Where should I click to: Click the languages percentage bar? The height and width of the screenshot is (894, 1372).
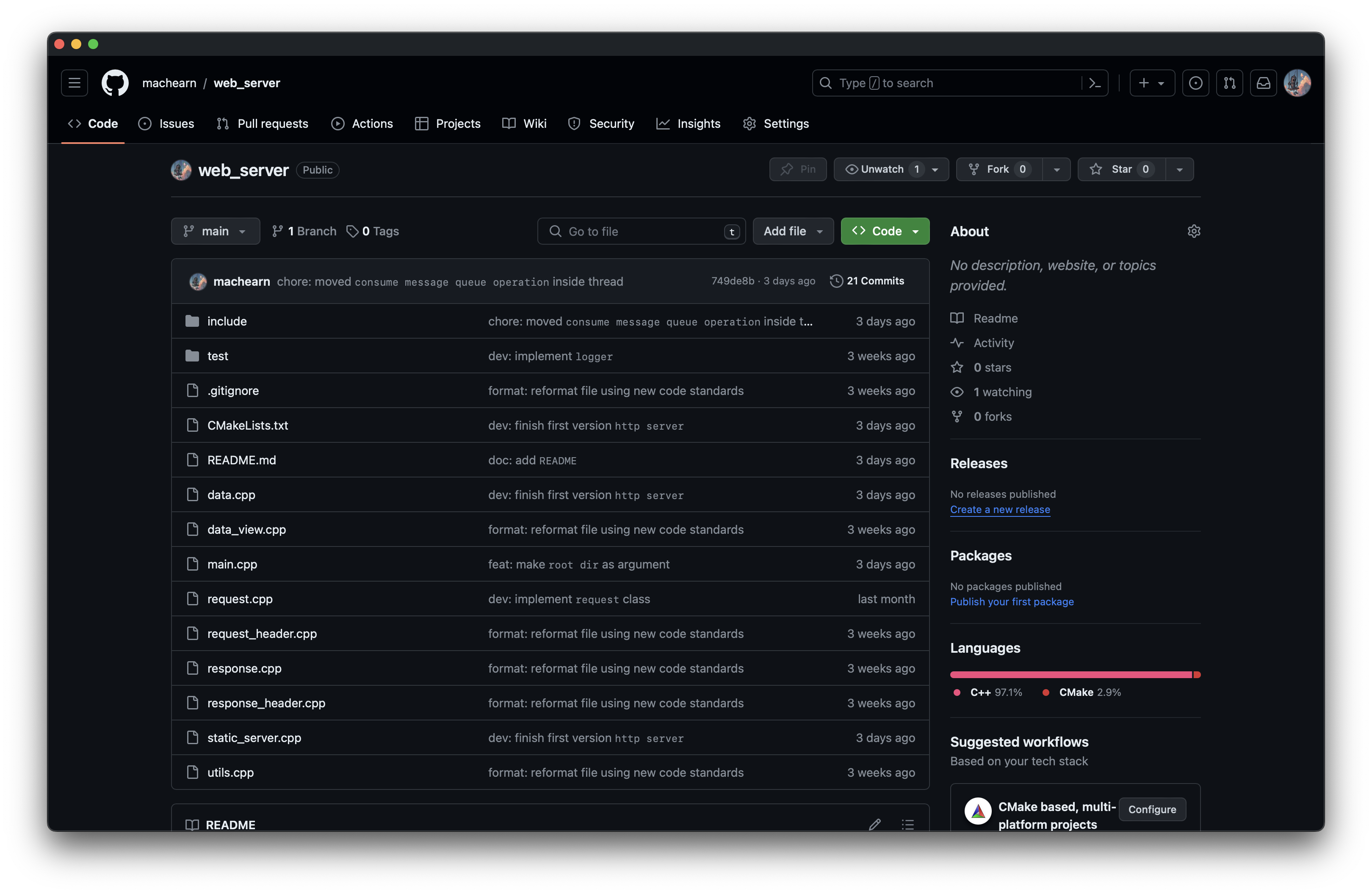click(x=1075, y=674)
